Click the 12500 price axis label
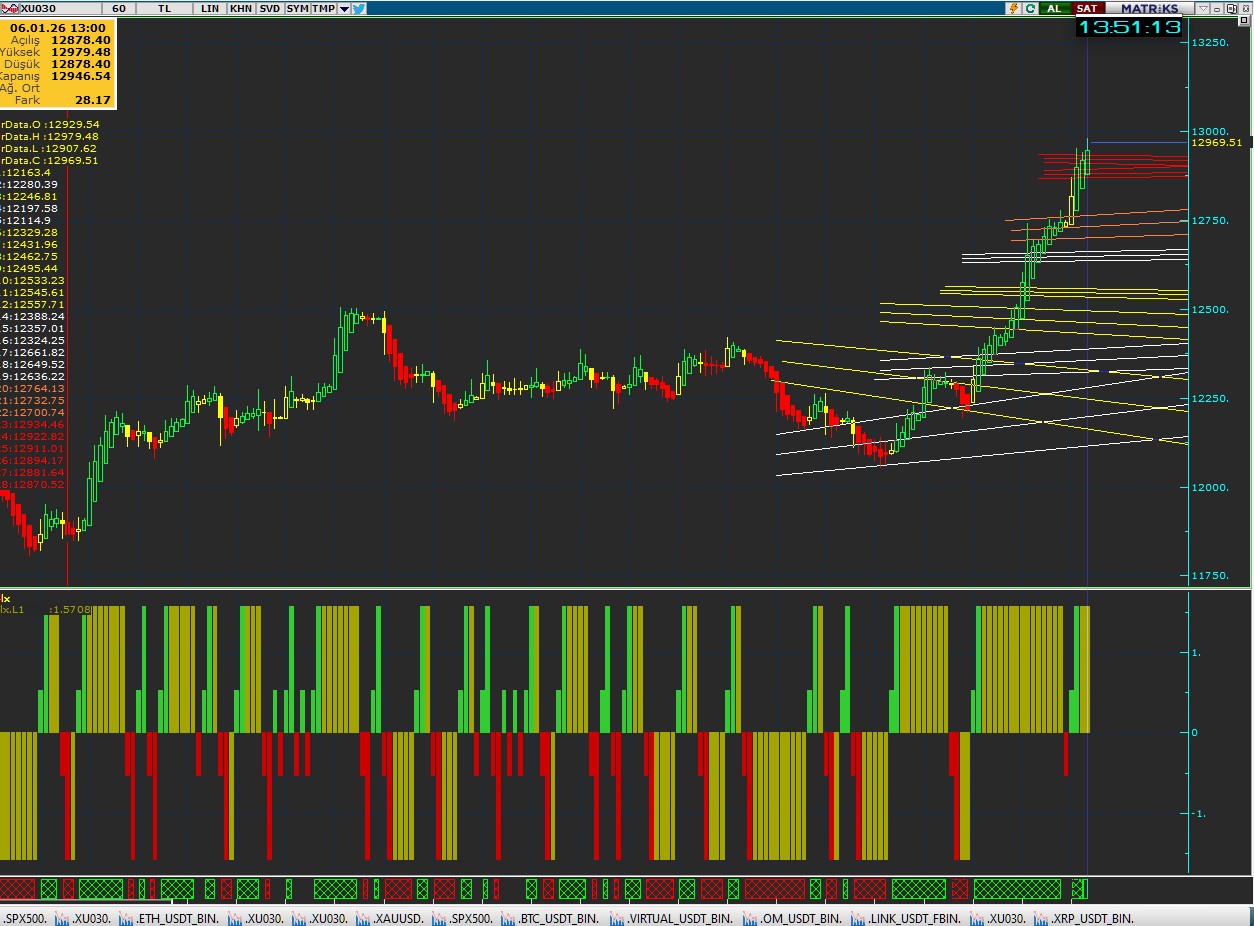1254x926 pixels. click(1210, 310)
